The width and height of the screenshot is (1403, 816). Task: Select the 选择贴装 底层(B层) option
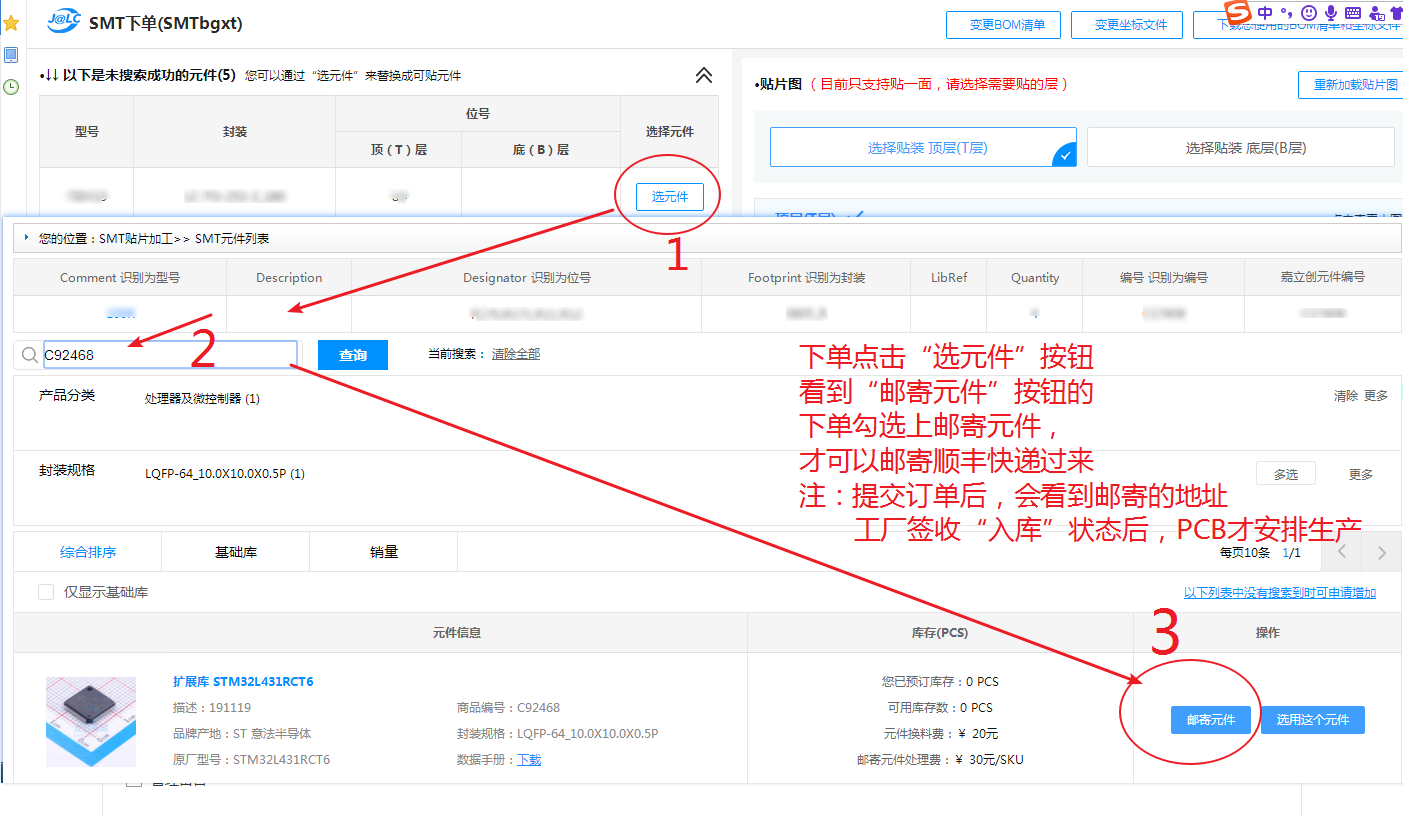tap(1240, 147)
